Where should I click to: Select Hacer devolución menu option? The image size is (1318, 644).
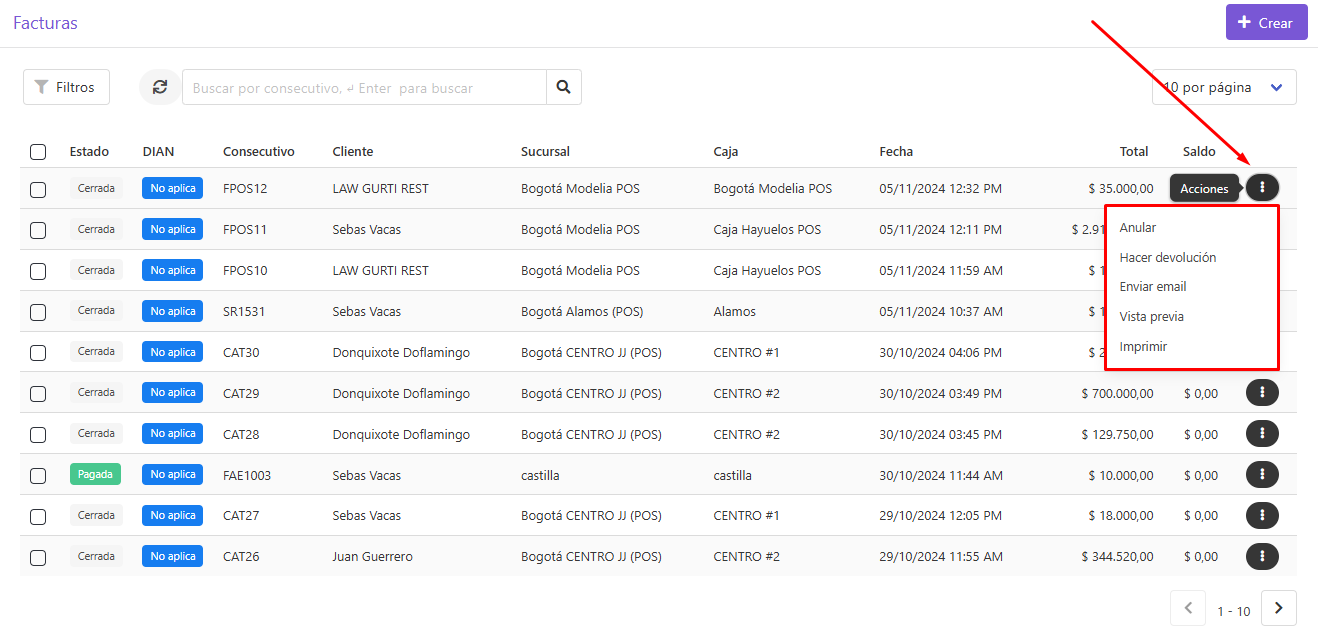tap(1168, 257)
